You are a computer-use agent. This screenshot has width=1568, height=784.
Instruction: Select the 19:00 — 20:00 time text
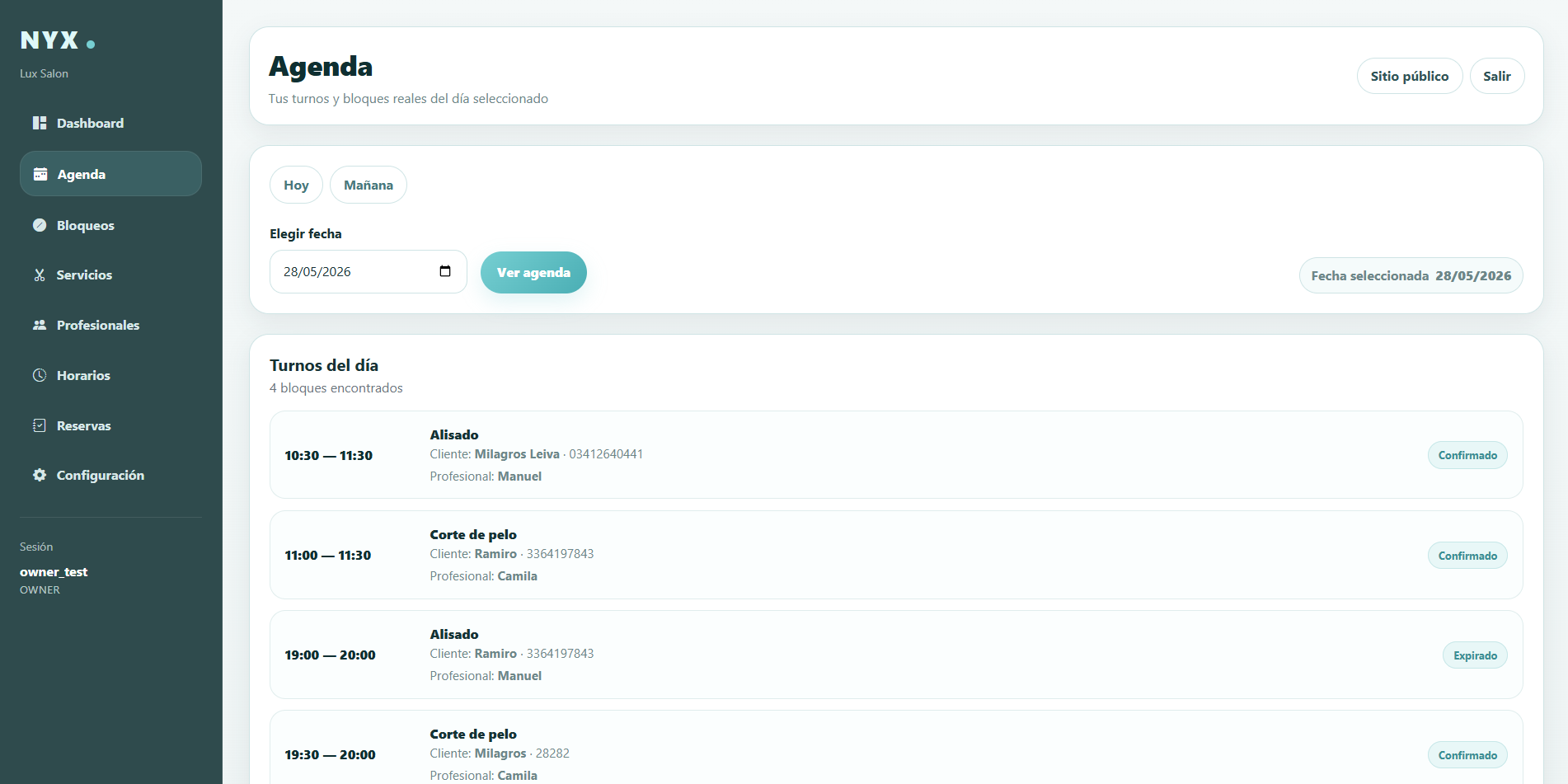click(330, 655)
